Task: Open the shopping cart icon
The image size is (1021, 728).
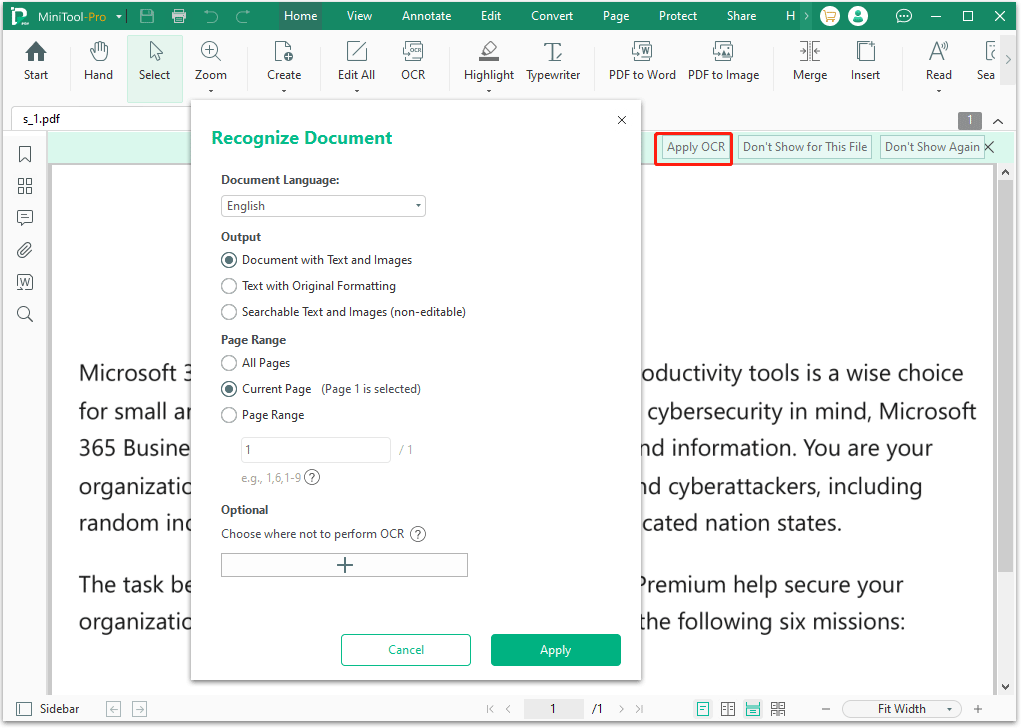Action: [x=830, y=16]
